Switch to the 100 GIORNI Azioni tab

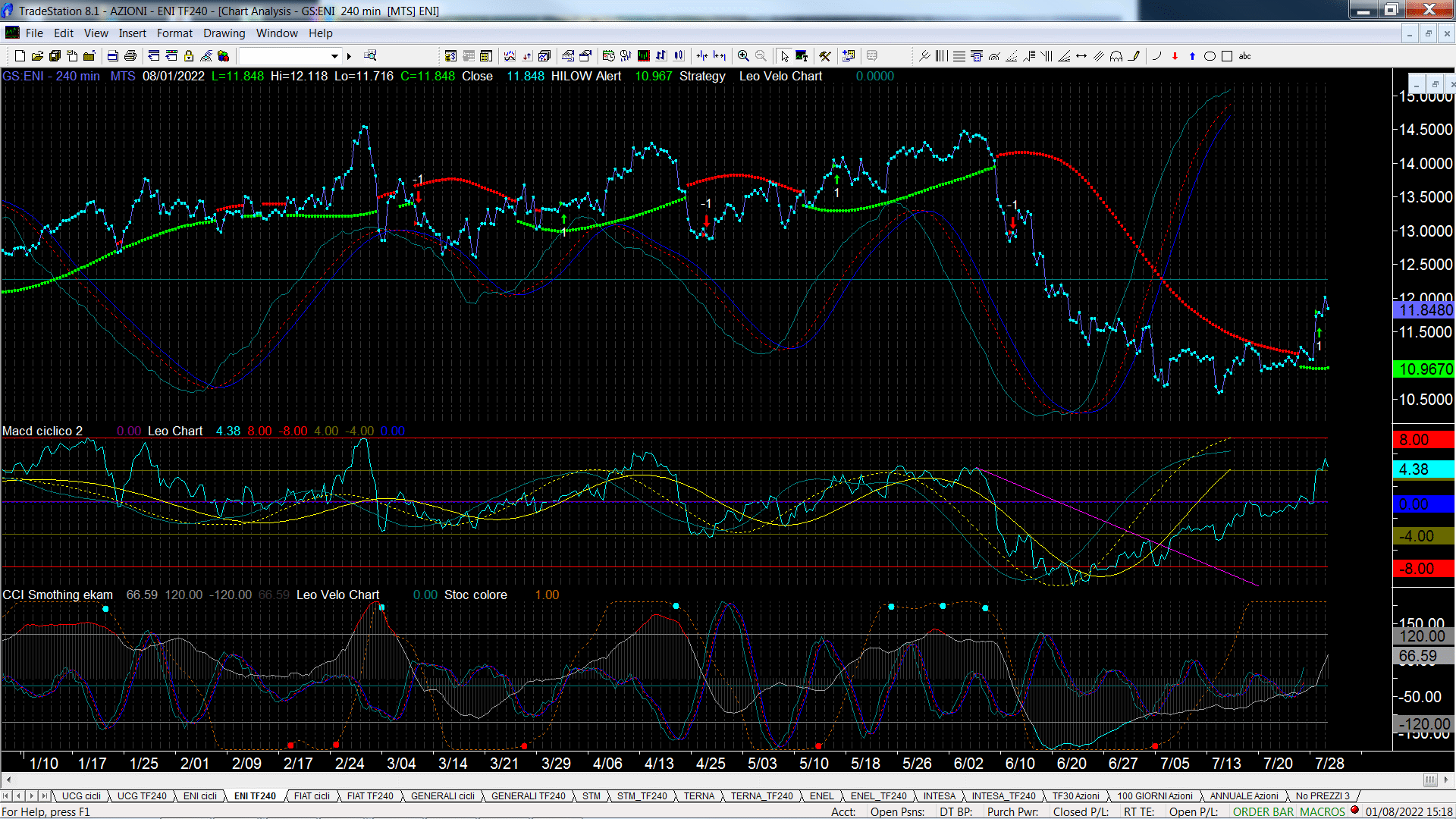[1155, 796]
